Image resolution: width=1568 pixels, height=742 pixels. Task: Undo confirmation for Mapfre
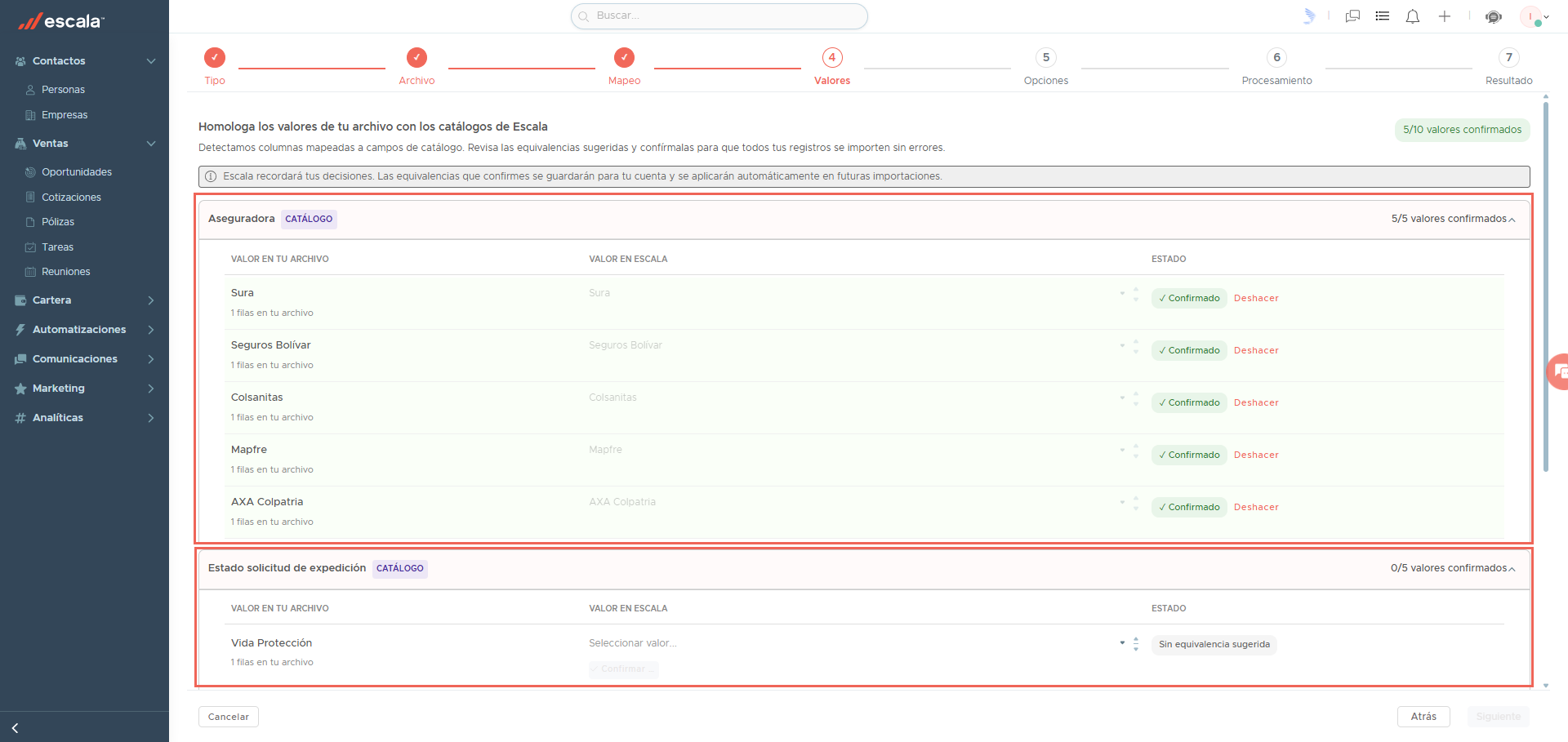coord(1256,455)
